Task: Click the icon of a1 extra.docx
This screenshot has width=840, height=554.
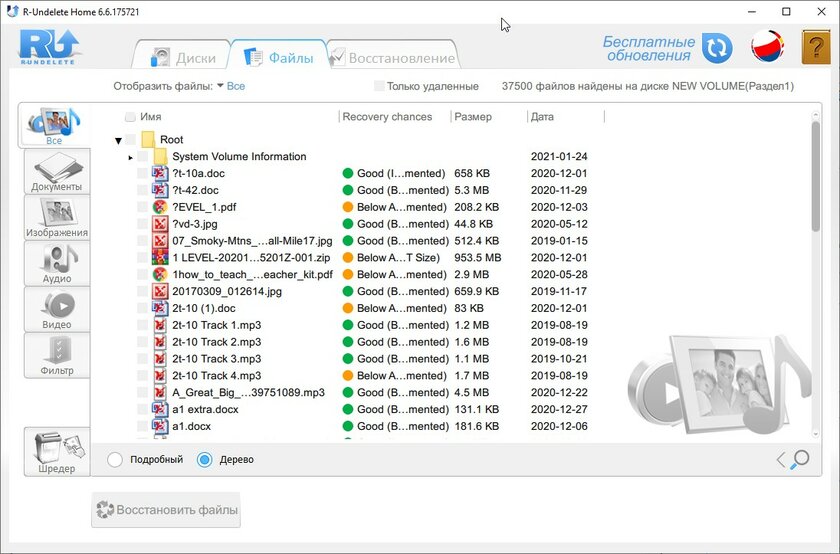Action: click(x=160, y=409)
